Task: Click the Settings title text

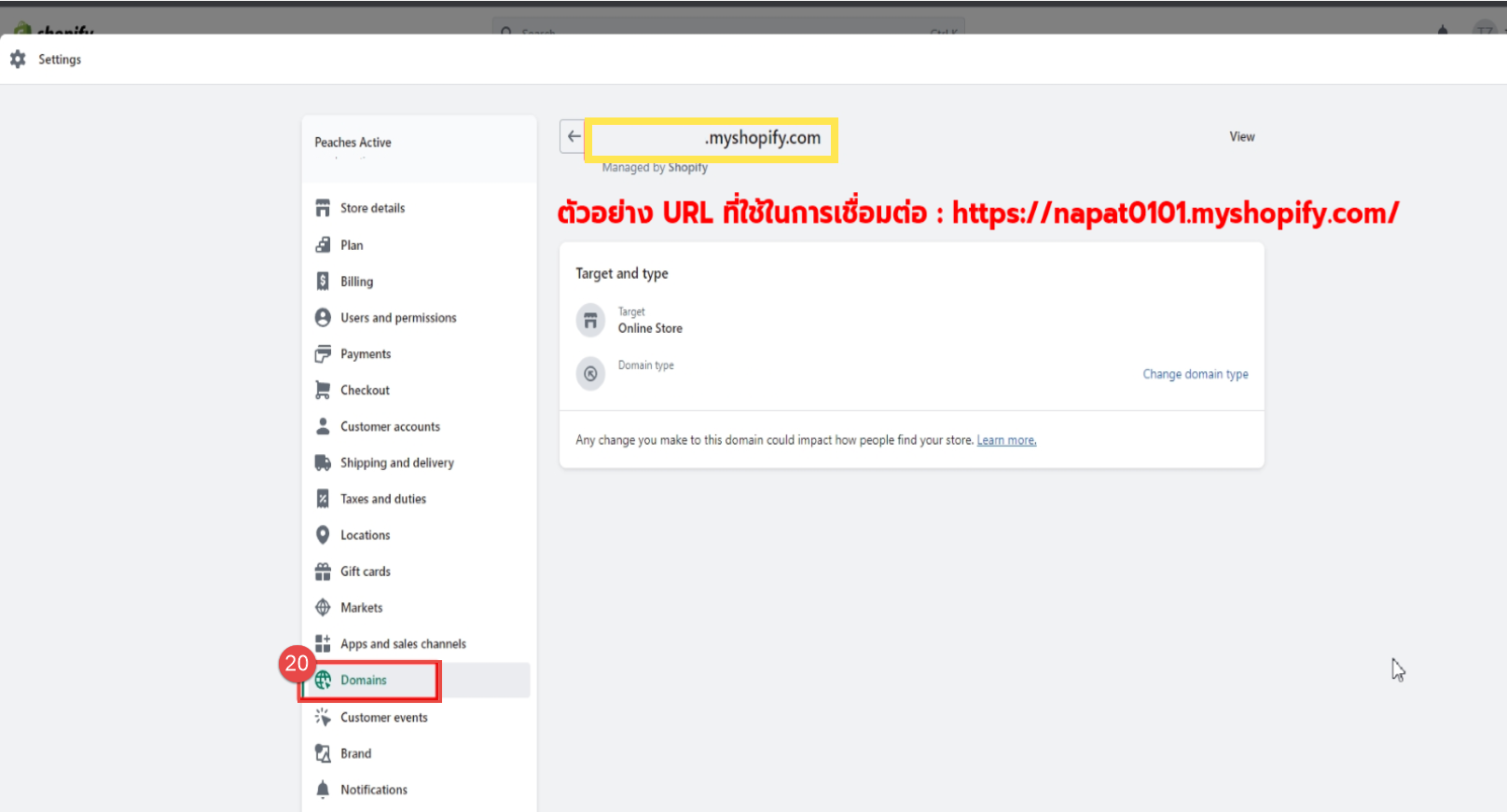Action: [x=60, y=59]
